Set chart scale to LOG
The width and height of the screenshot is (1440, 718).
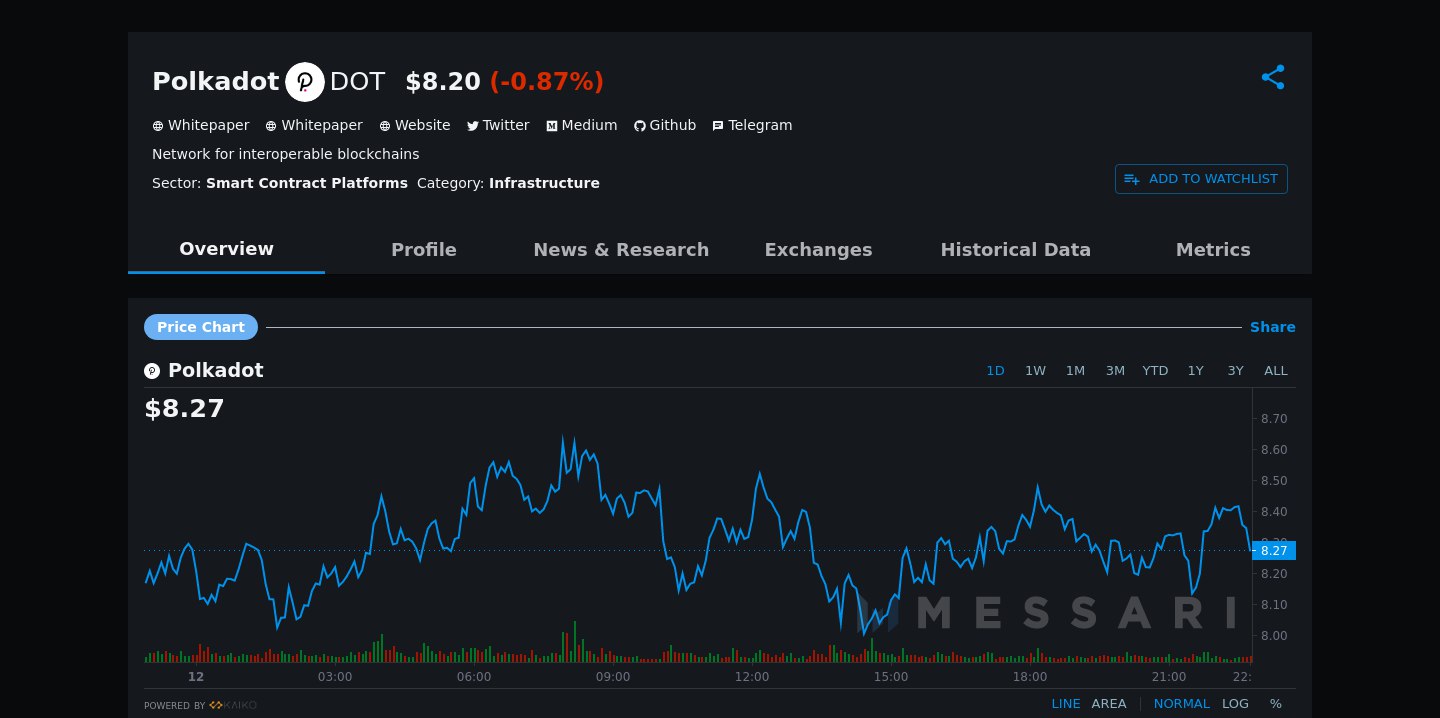coord(1235,704)
